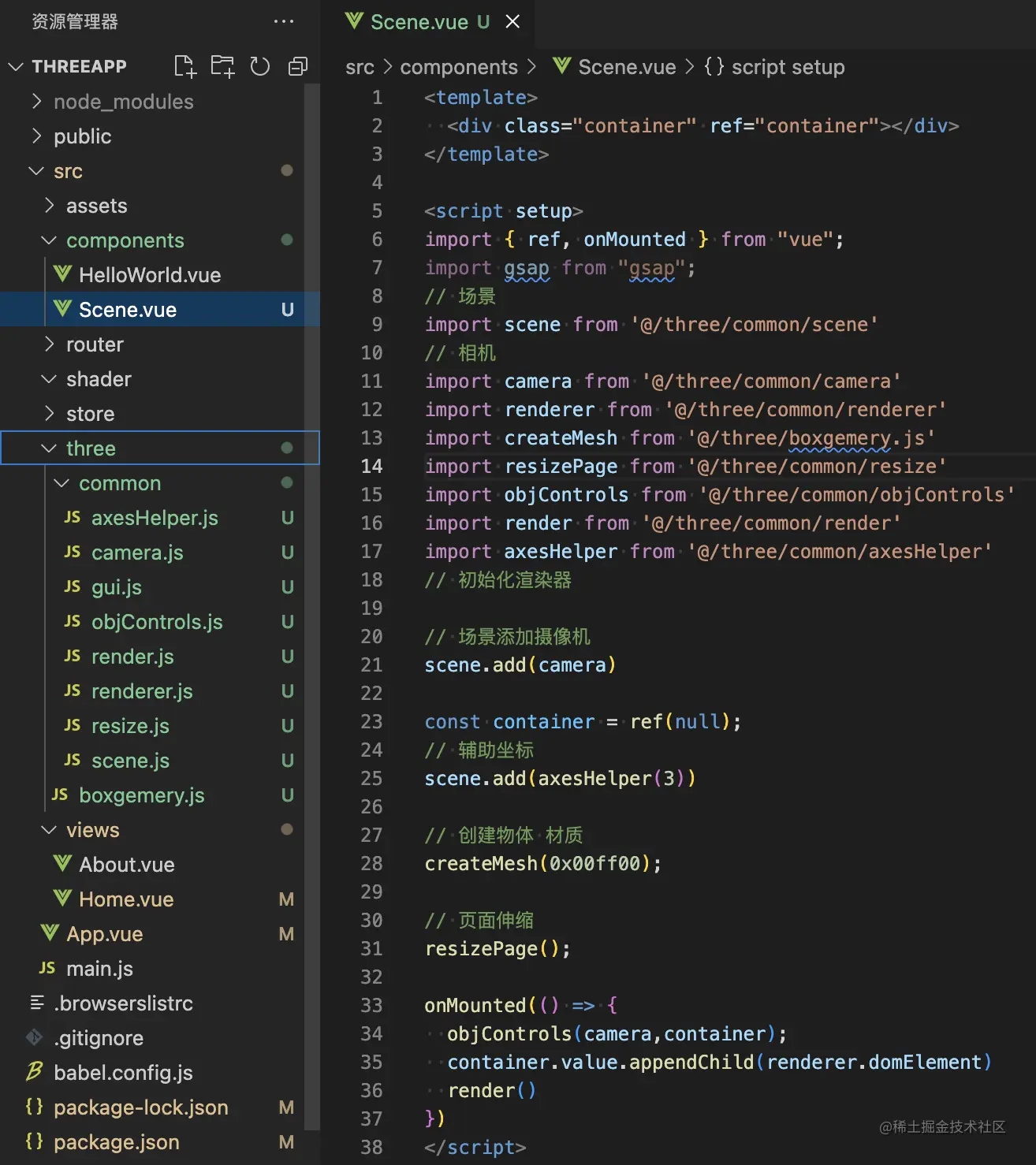Click the container.value.appendChild code line

click(x=719, y=1063)
